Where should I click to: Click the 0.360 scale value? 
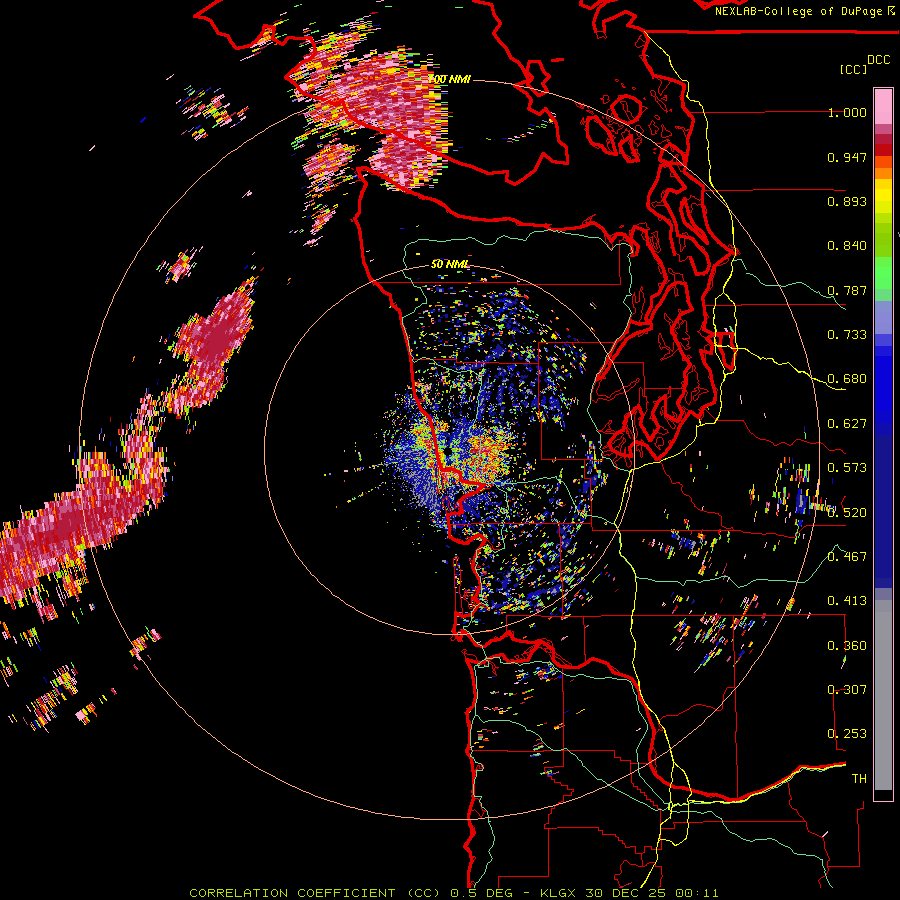[x=847, y=645]
